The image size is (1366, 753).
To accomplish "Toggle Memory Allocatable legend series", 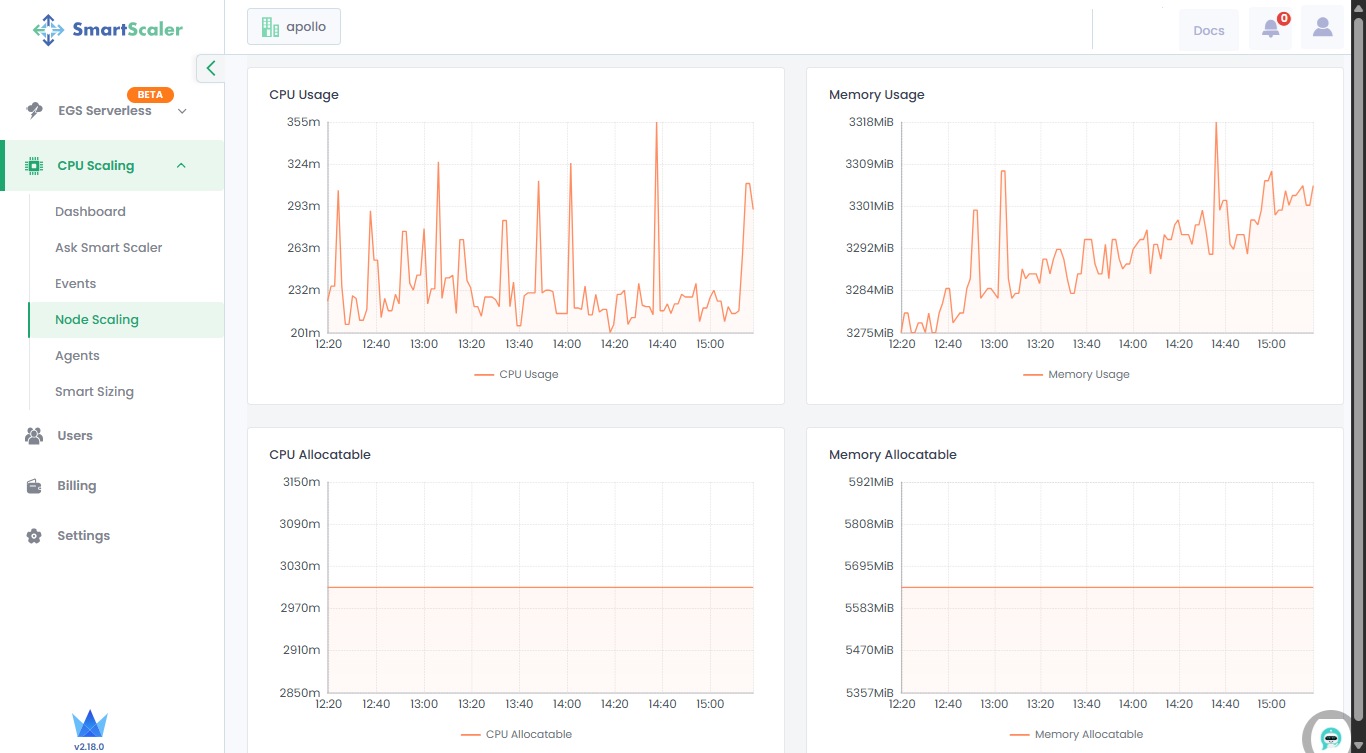I will [x=1076, y=734].
